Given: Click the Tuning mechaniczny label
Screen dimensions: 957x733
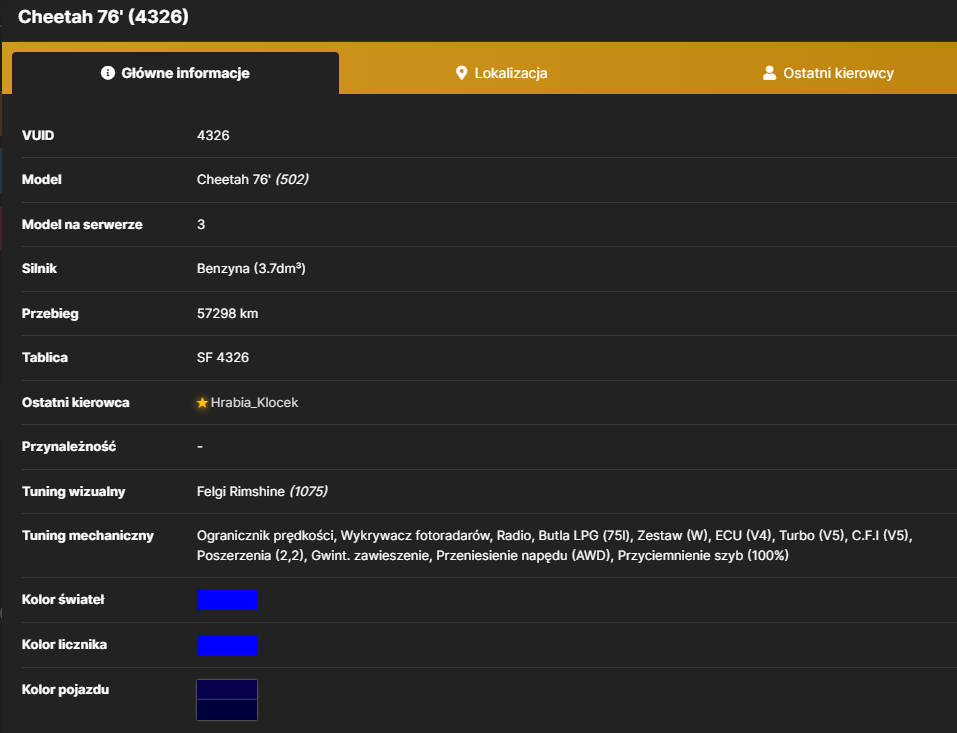Looking at the screenshot, I should [x=88, y=536].
